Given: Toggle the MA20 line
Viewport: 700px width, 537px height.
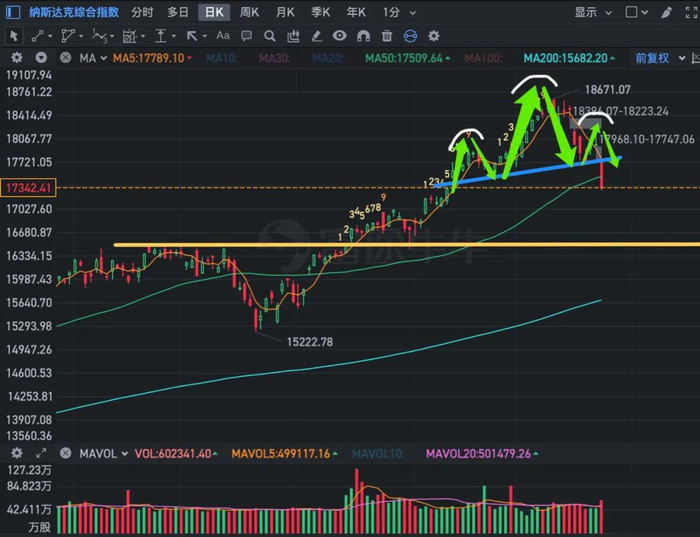Looking at the screenshot, I should pos(328,58).
